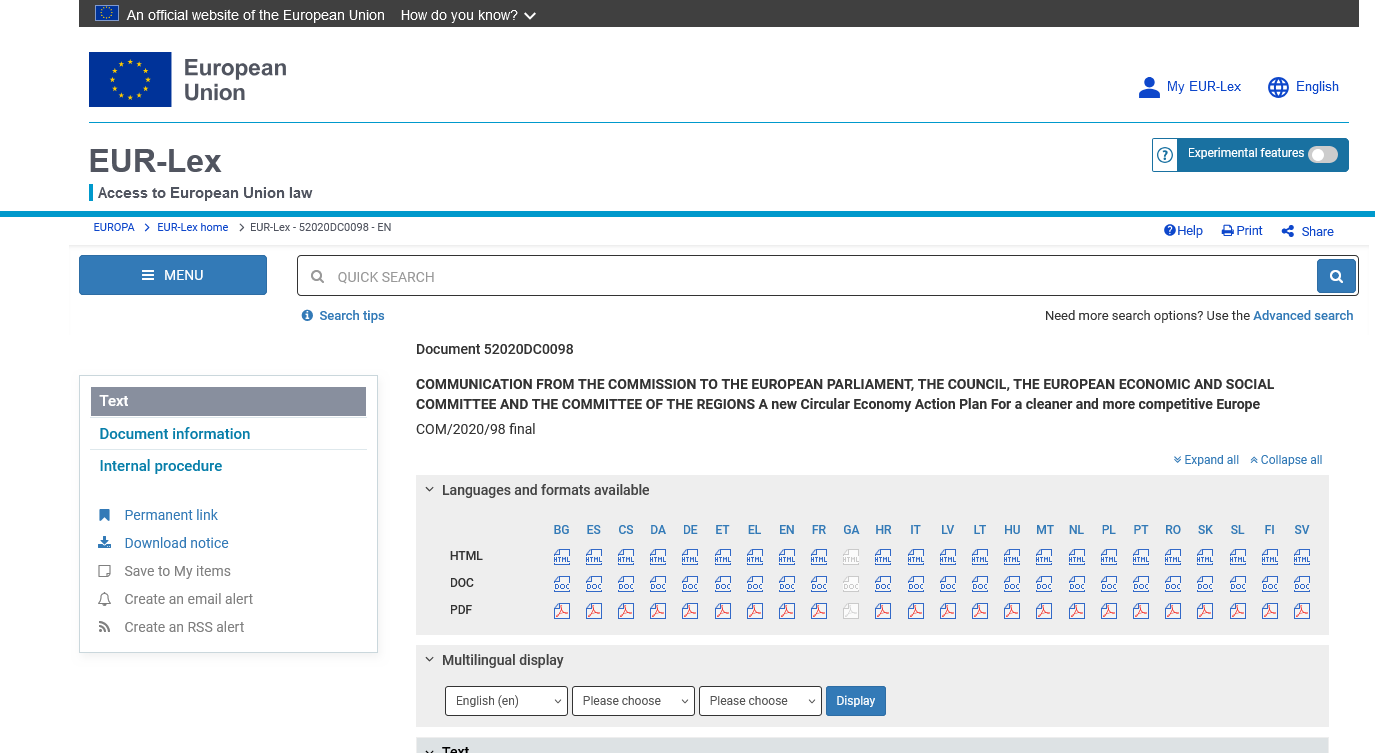Print the page

click(x=1242, y=230)
